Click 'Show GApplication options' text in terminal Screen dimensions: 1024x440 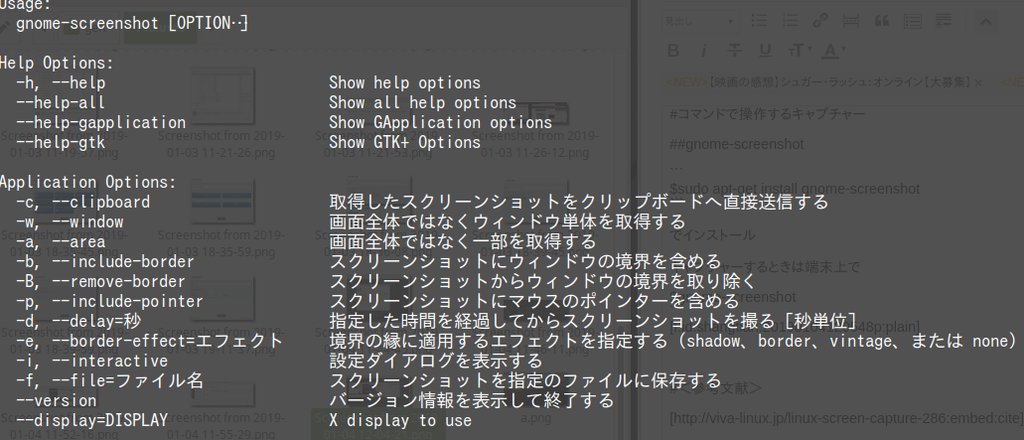(441, 122)
